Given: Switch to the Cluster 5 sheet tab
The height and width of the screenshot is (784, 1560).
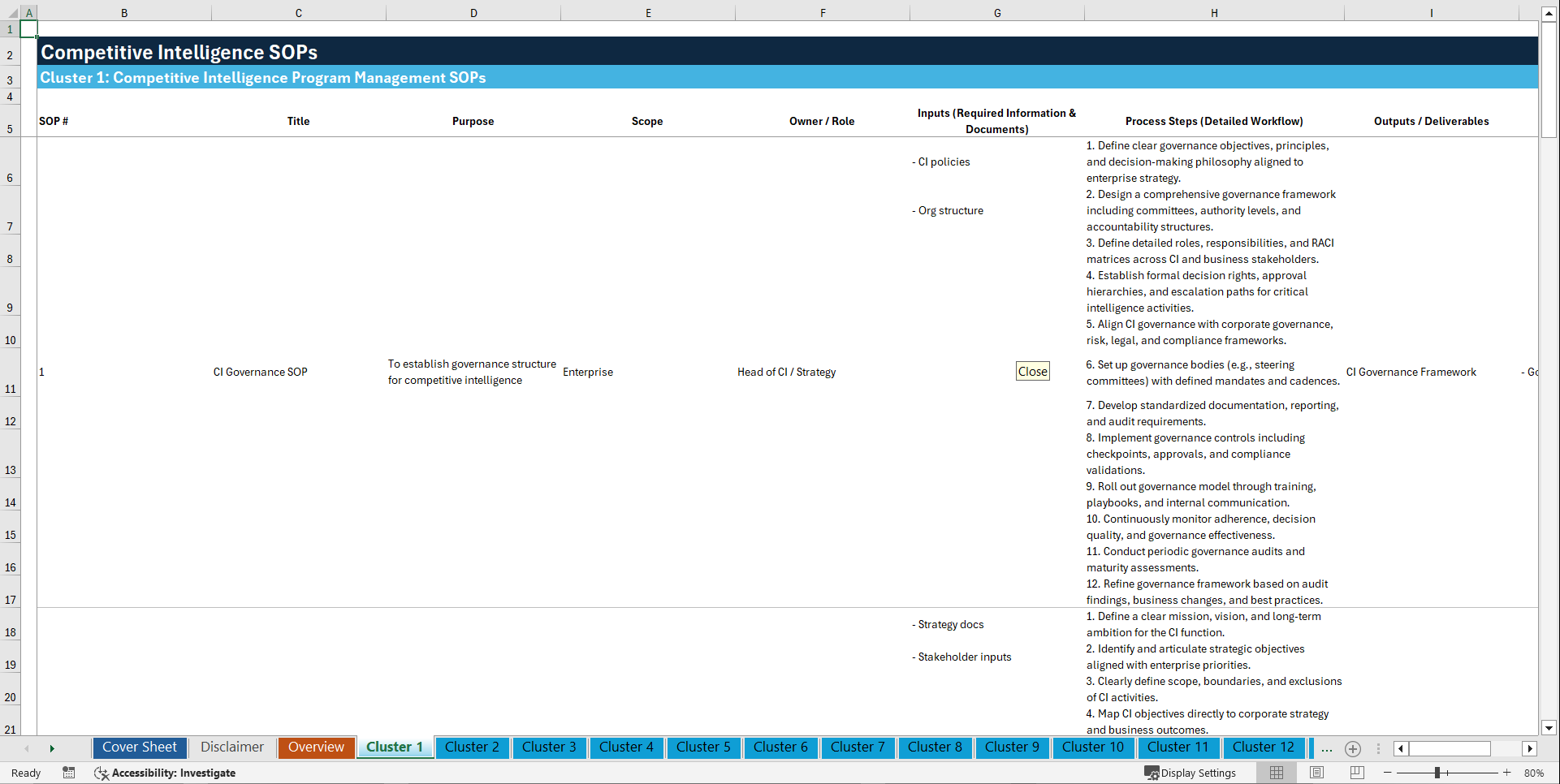Looking at the screenshot, I should (x=703, y=747).
